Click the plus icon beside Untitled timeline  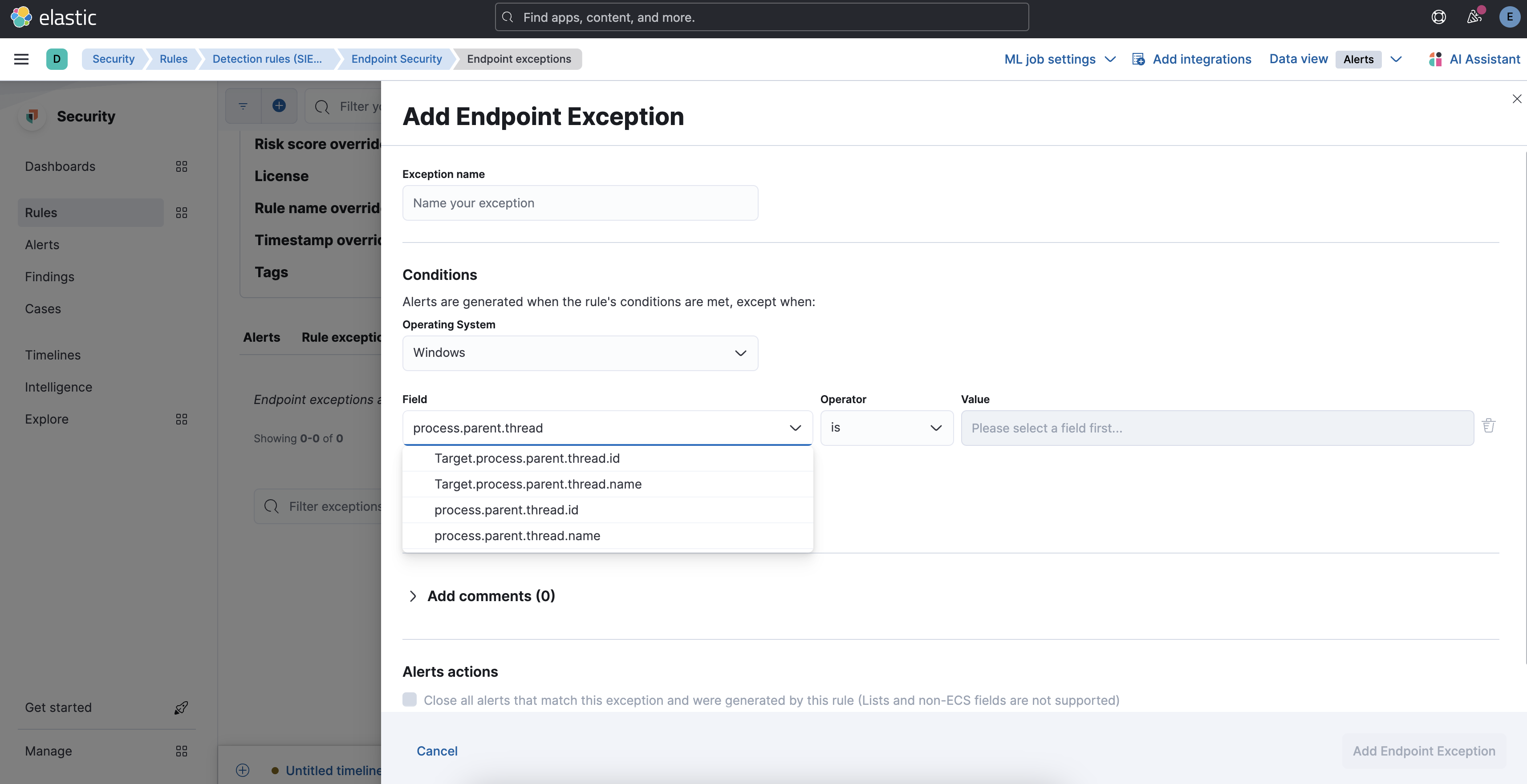(x=243, y=770)
